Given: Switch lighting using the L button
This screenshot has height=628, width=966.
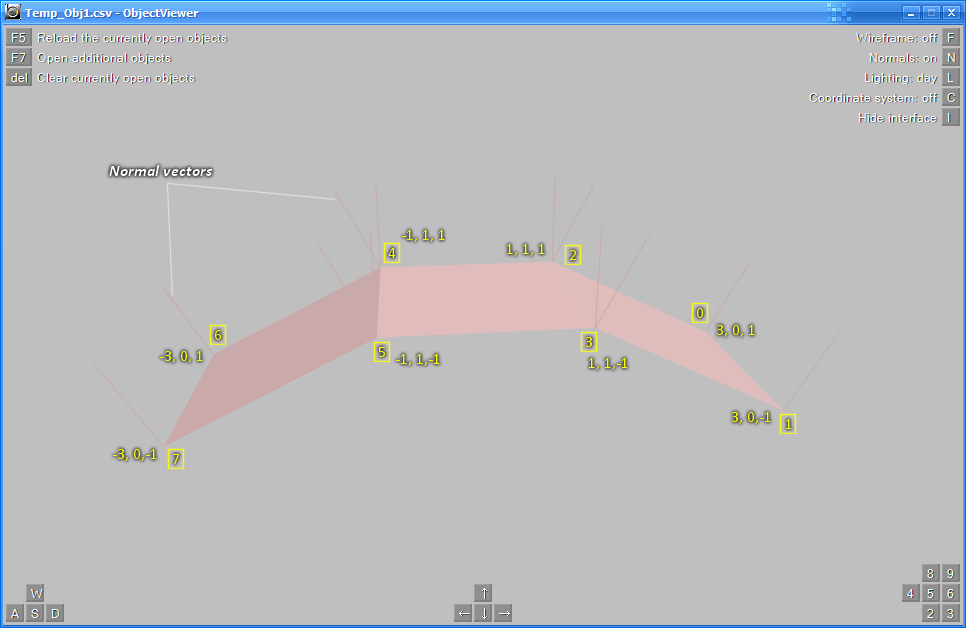Looking at the screenshot, I should (x=951, y=78).
